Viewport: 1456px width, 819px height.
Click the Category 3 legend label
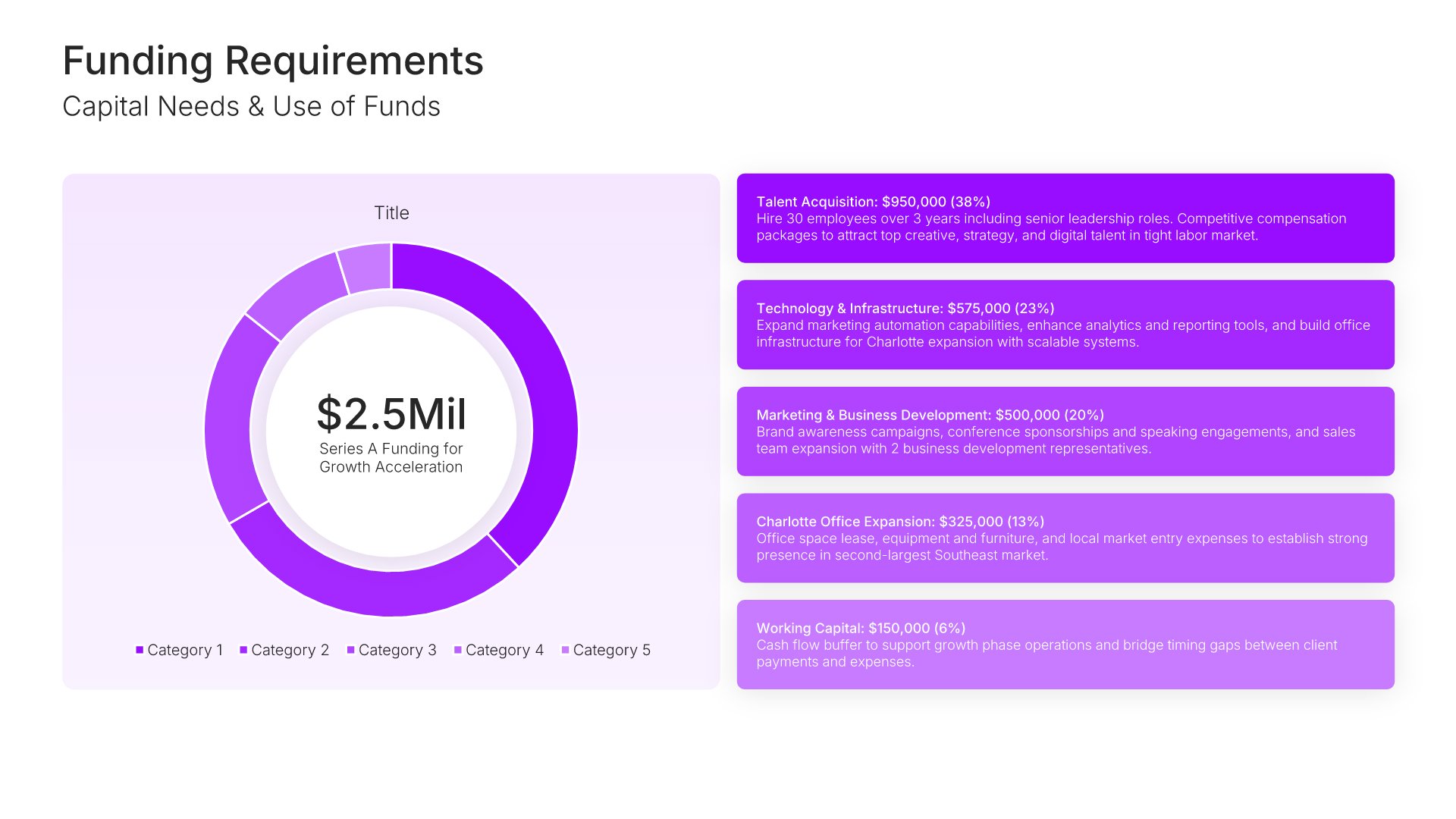(x=397, y=650)
